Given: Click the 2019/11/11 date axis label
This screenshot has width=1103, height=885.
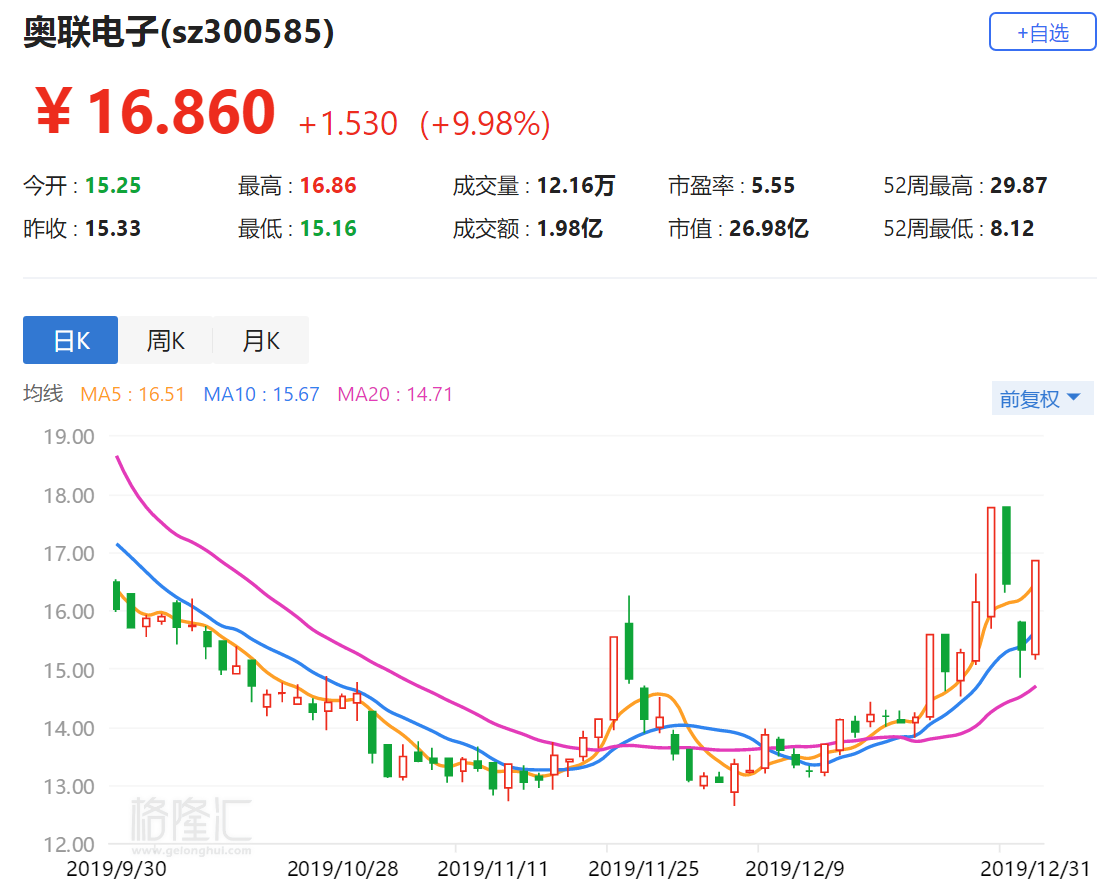Looking at the screenshot, I should click(492, 869).
